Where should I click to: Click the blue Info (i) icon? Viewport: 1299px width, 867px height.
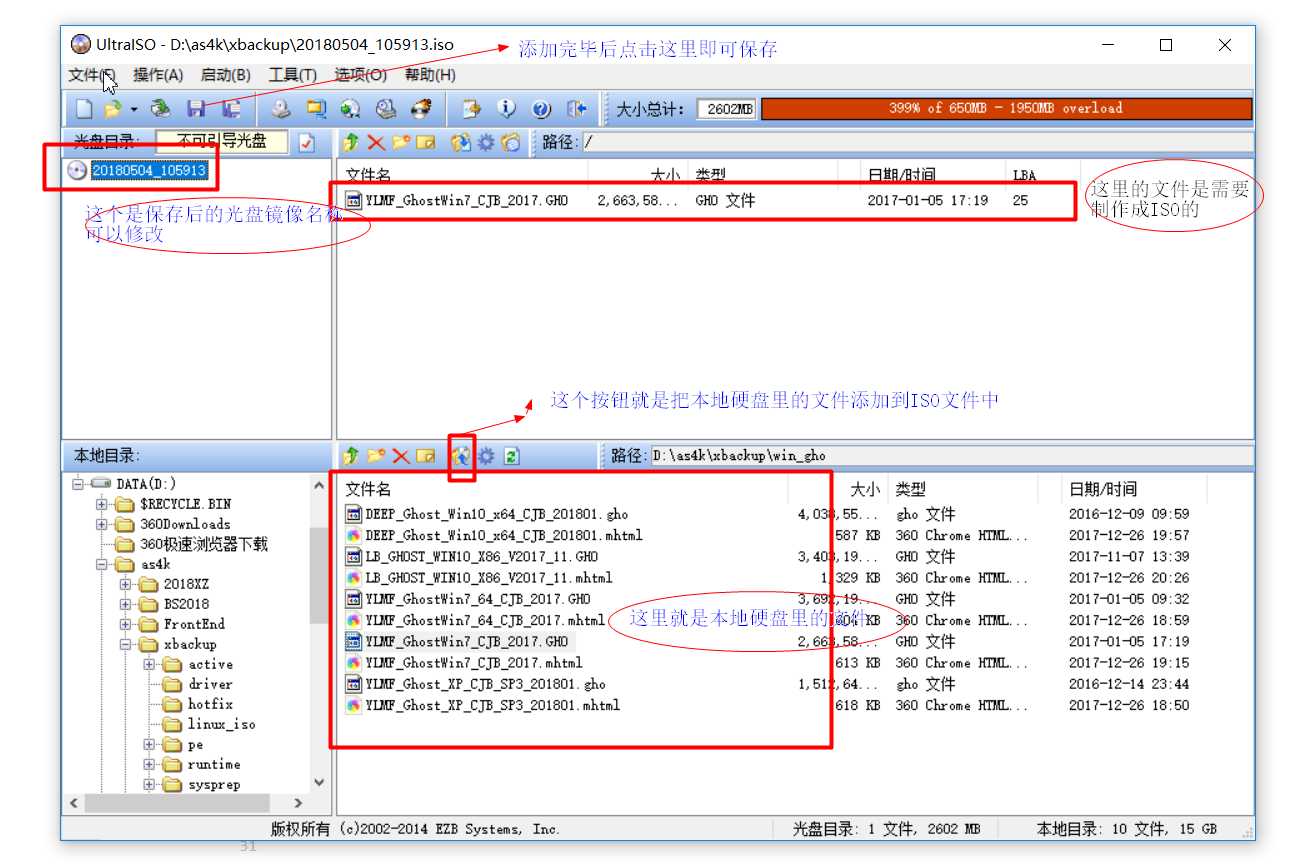(507, 108)
